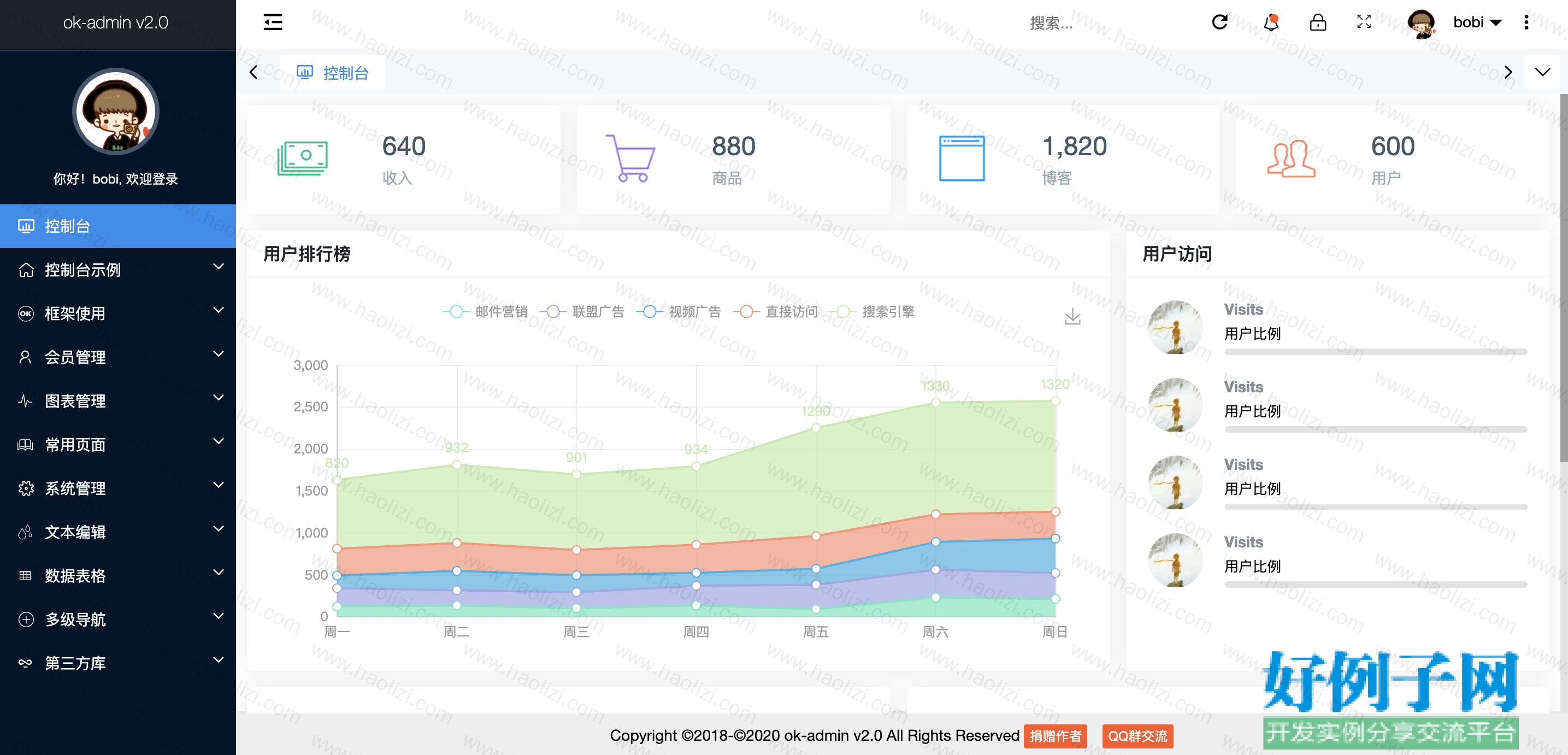Open the three-dot more options menu
The width and height of the screenshot is (1568, 755).
1526,22
